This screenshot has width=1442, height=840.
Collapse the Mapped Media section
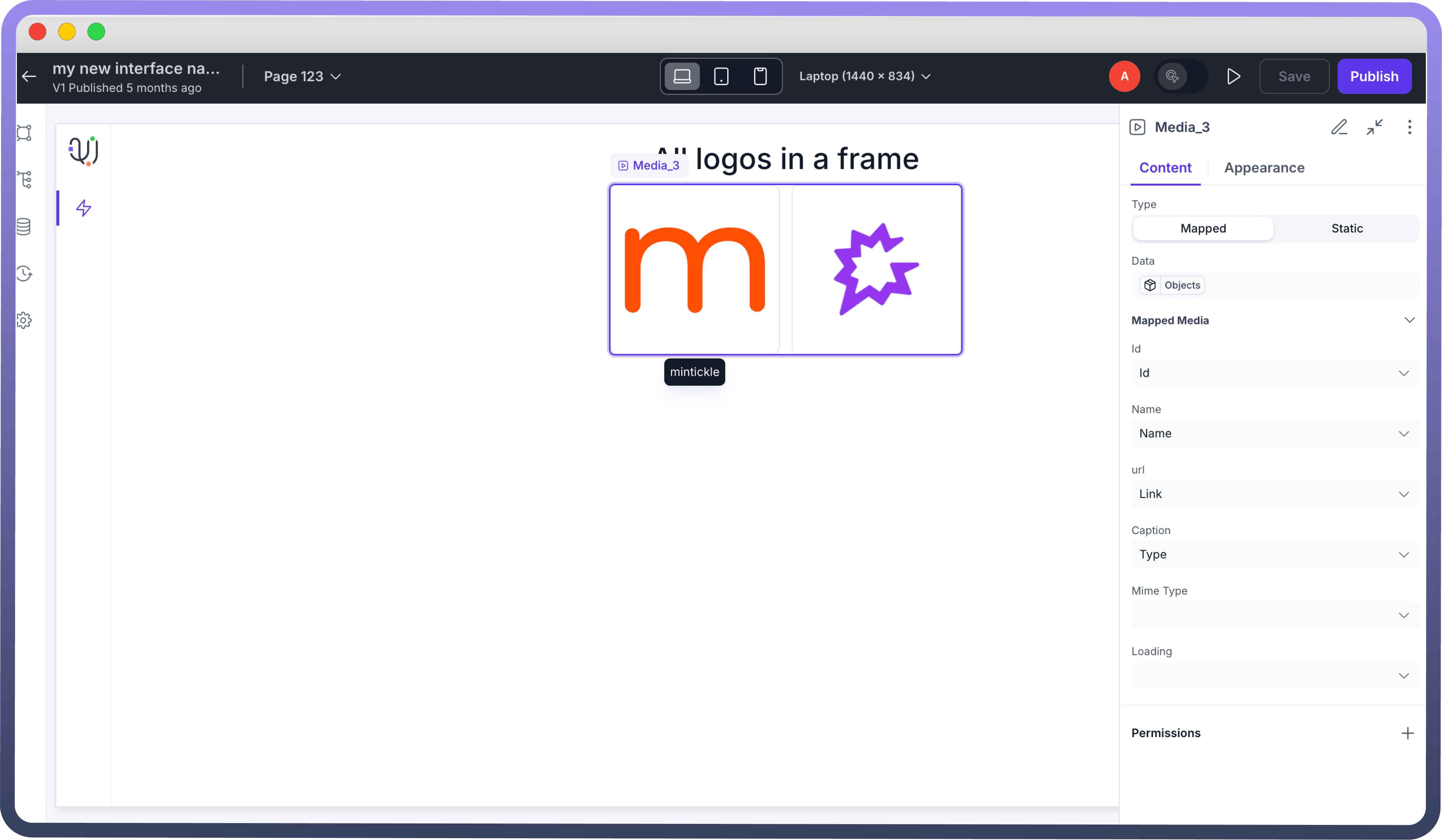[x=1409, y=320]
